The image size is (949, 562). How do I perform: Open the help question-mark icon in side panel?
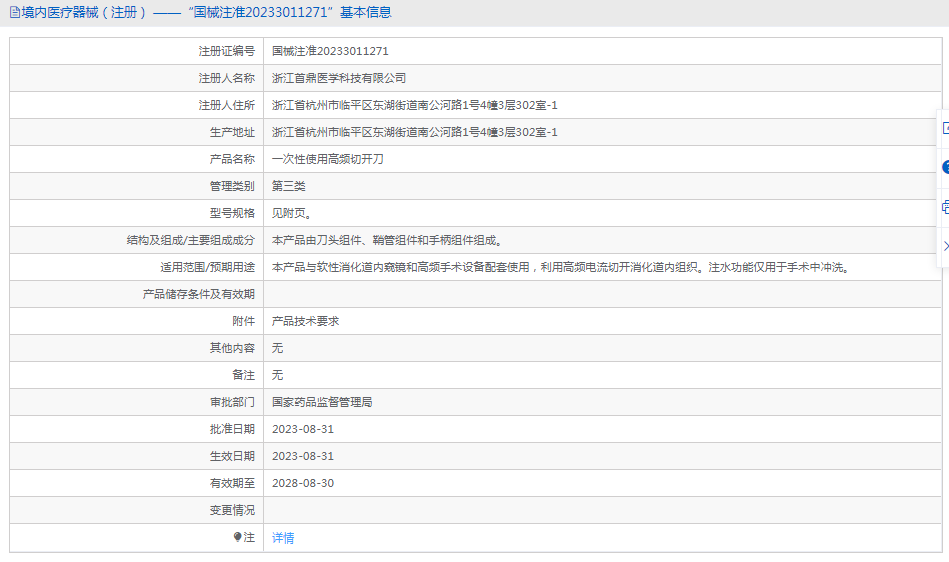pos(945,167)
